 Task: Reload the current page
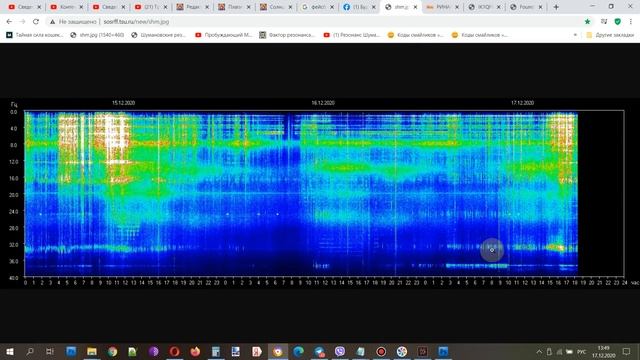(x=36, y=22)
